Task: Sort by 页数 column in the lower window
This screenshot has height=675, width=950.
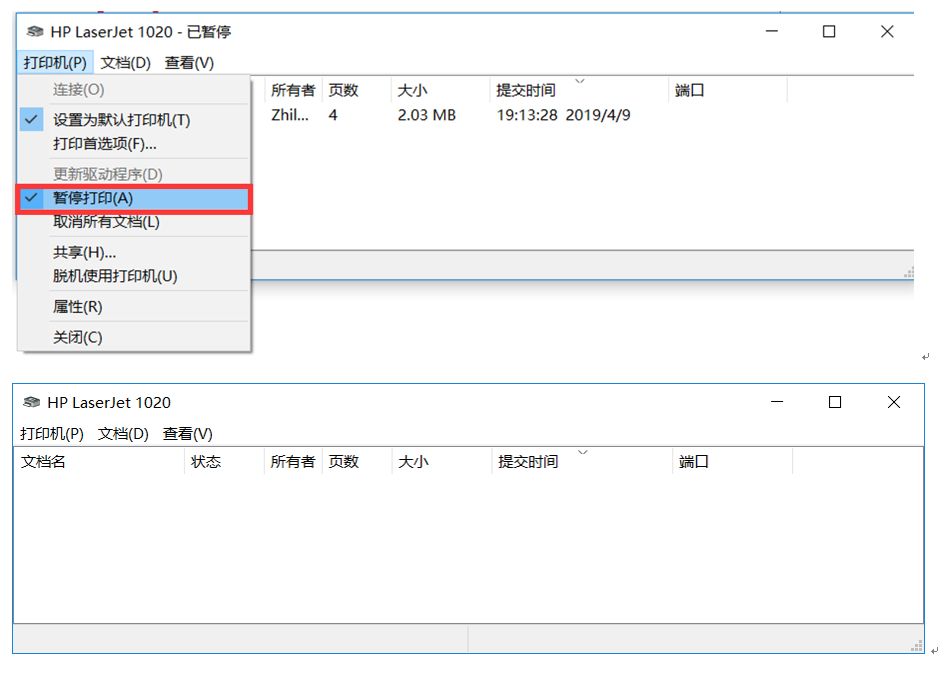Action: tap(357, 462)
